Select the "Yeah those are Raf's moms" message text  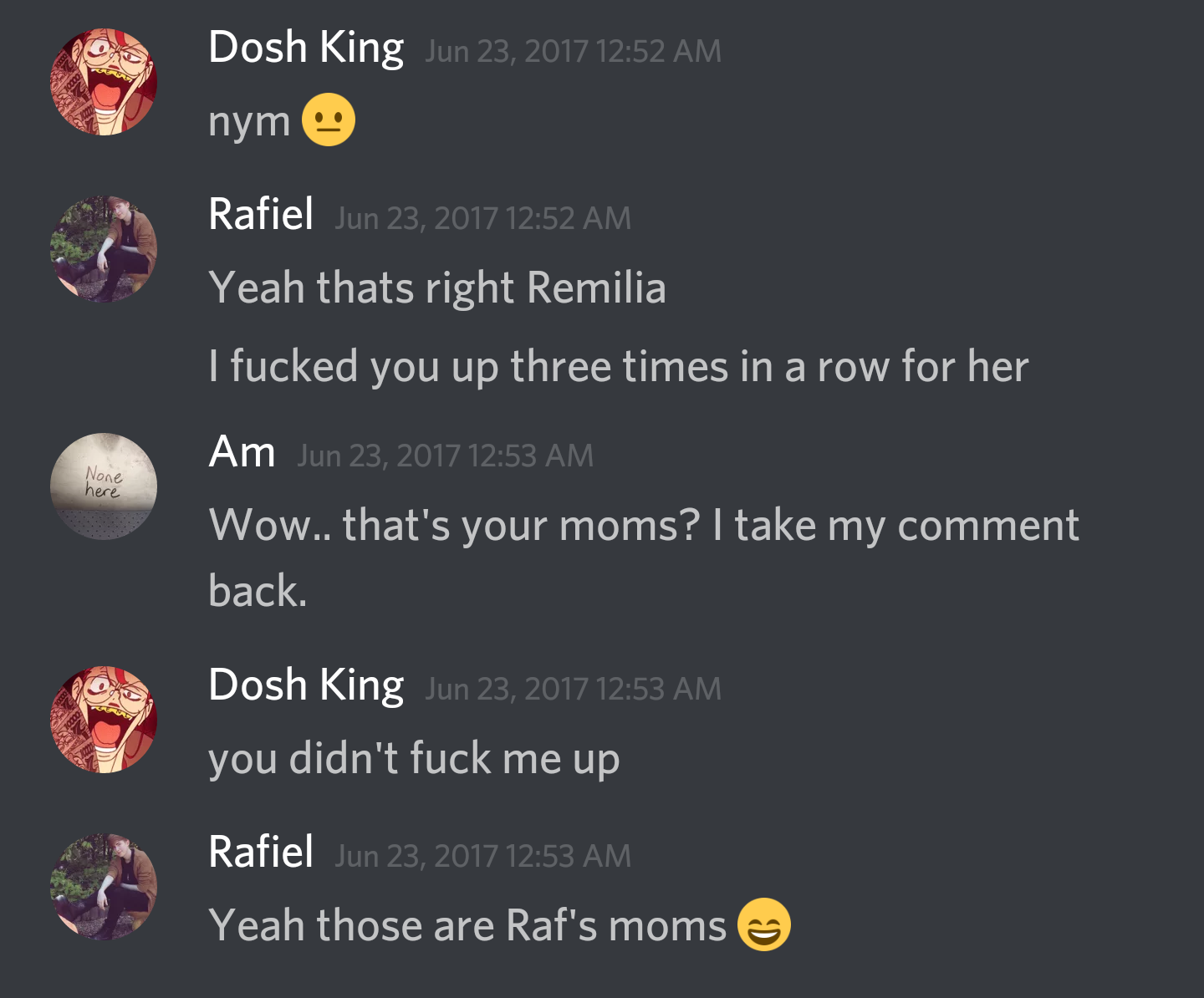coord(467,926)
